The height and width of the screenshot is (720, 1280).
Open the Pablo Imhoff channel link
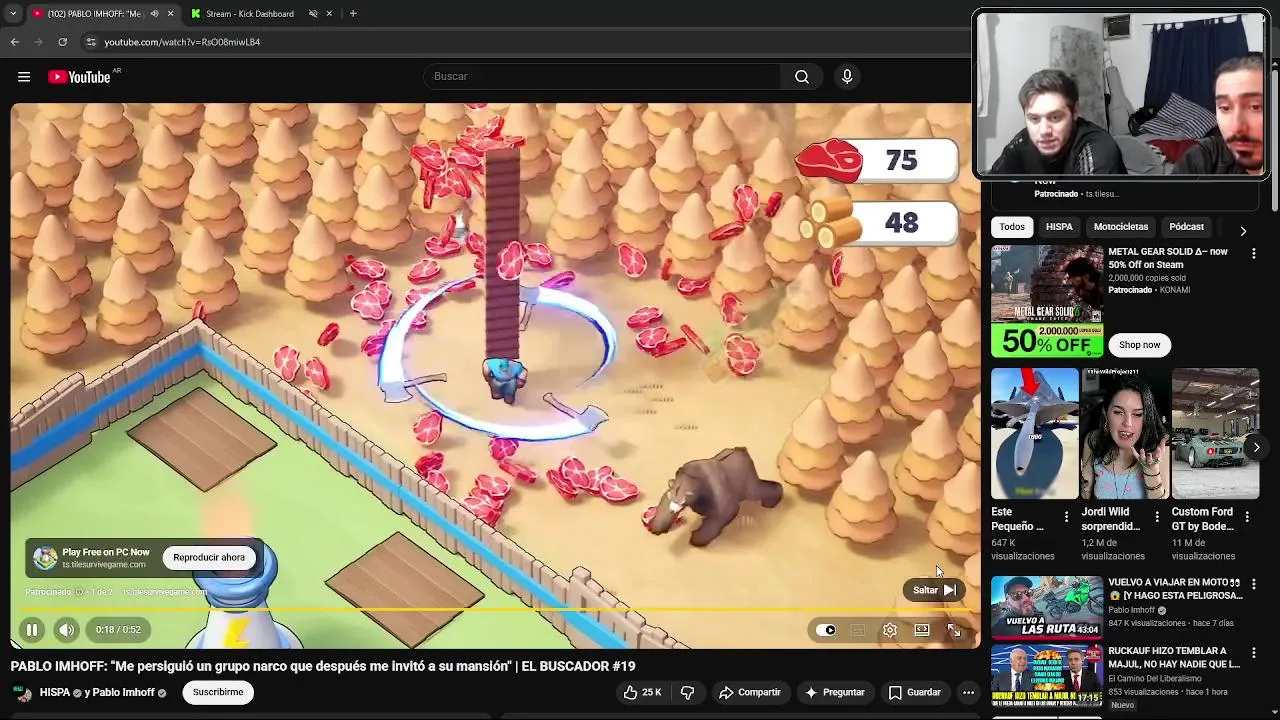(x=123, y=692)
